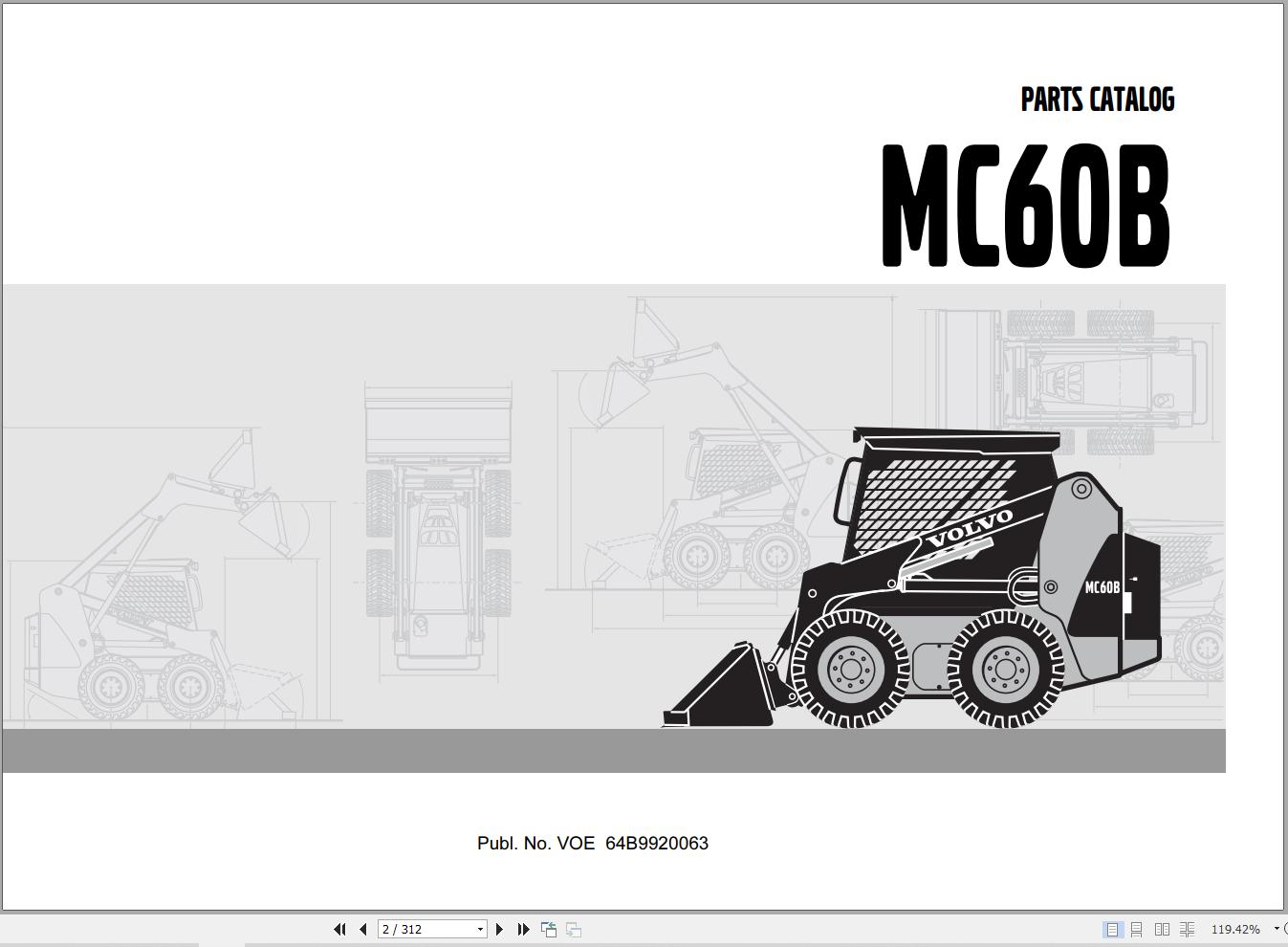This screenshot has height=947, width=1288.
Task: Select the continuous scrolling page display icon
Action: pos(1137,929)
